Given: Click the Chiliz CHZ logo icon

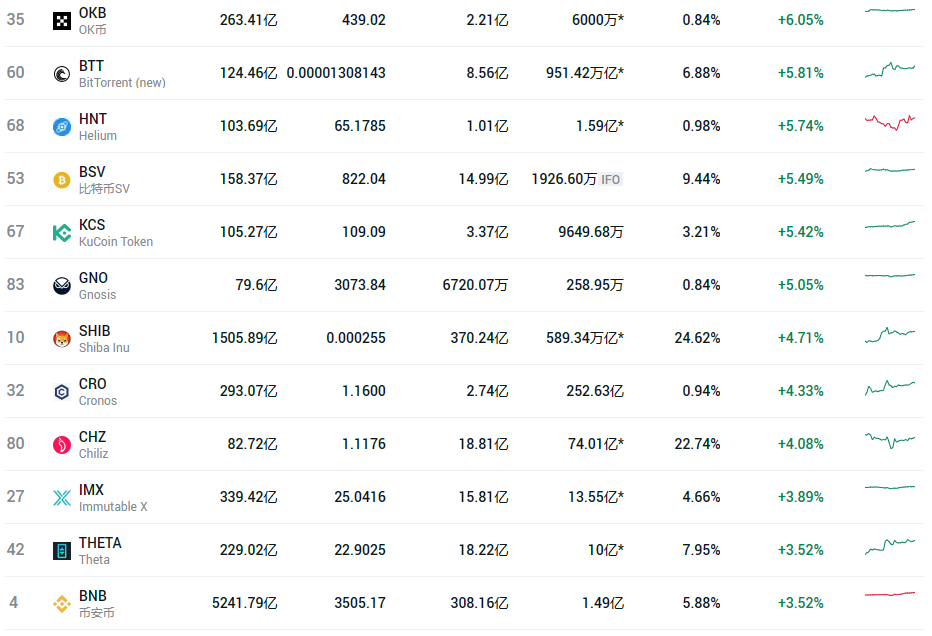Looking at the screenshot, I should click(x=61, y=444).
